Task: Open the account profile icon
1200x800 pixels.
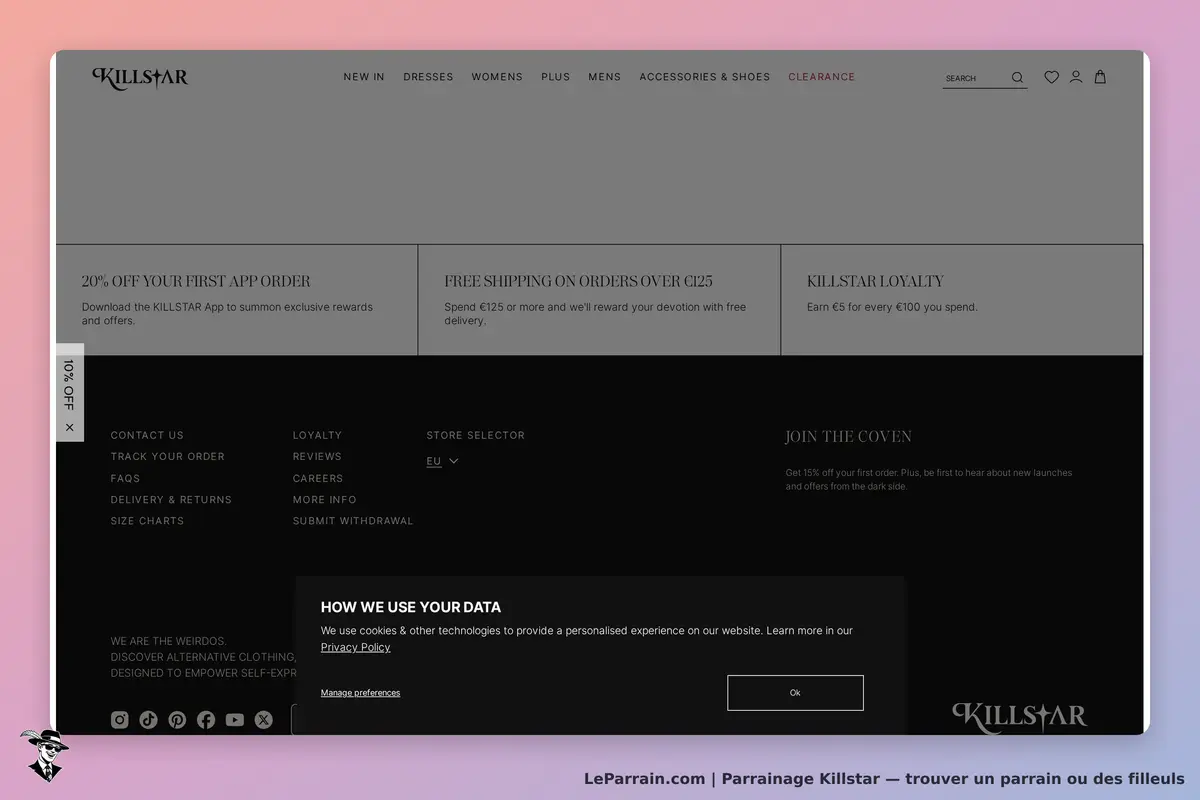Action: click(x=1076, y=77)
